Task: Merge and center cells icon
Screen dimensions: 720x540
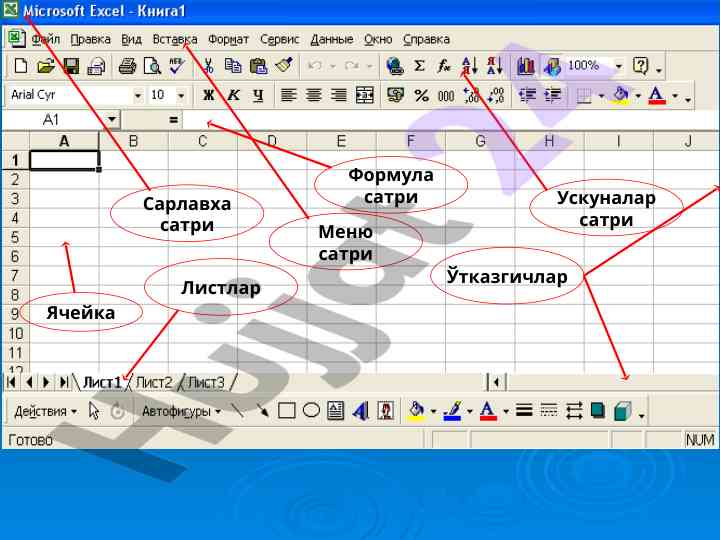Action: coord(365,95)
